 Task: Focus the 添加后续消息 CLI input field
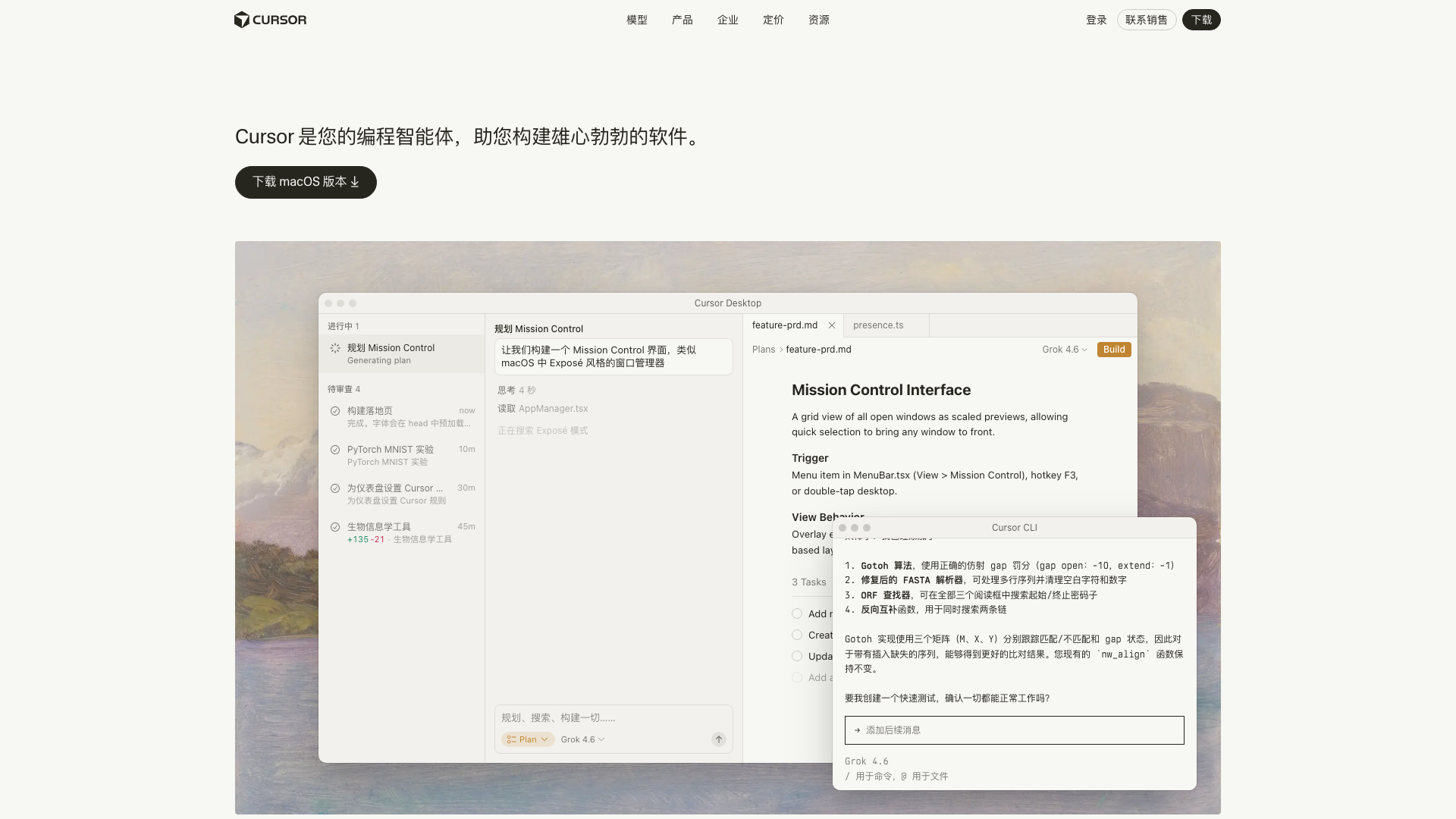(1015, 730)
